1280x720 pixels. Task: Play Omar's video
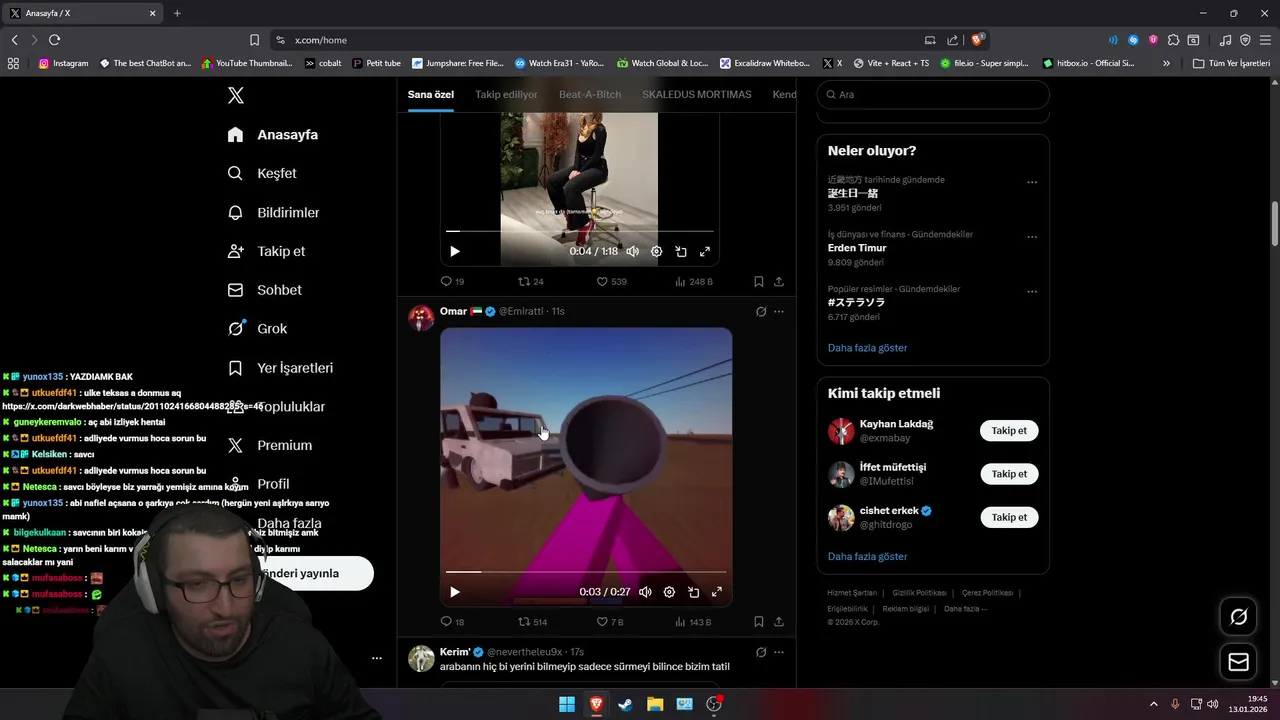click(x=455, y=592)
